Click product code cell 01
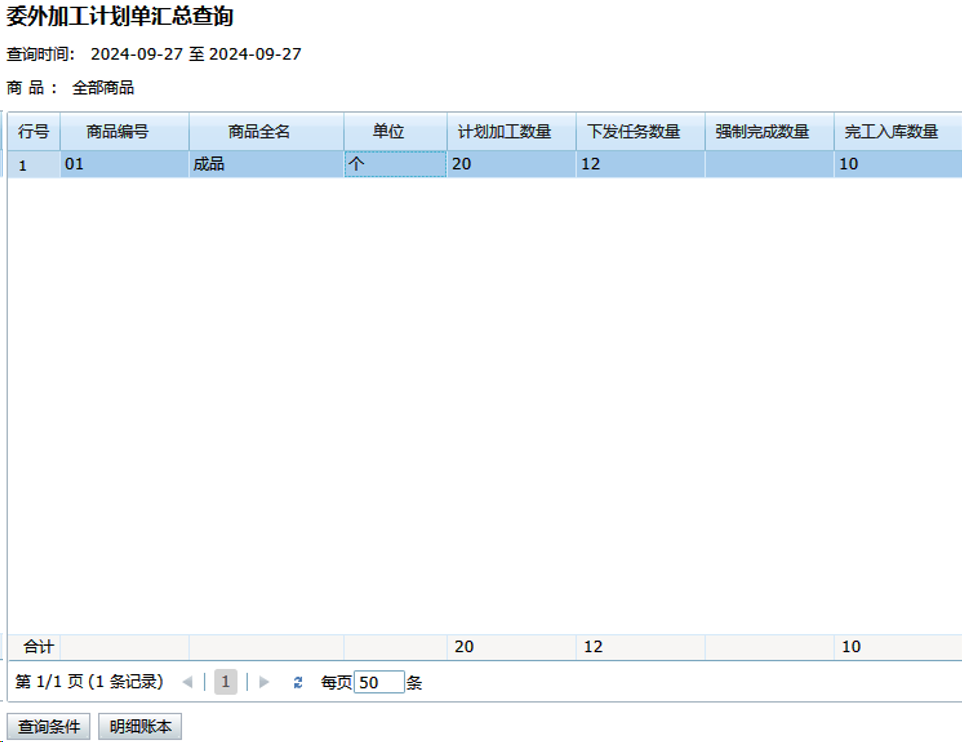The height and width of the screenshot is (742, 962). coord(125,164)
